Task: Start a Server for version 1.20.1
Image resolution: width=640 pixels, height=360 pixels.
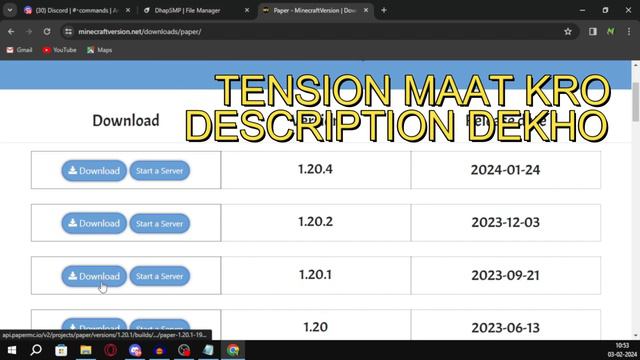Action: coord(160,276)
